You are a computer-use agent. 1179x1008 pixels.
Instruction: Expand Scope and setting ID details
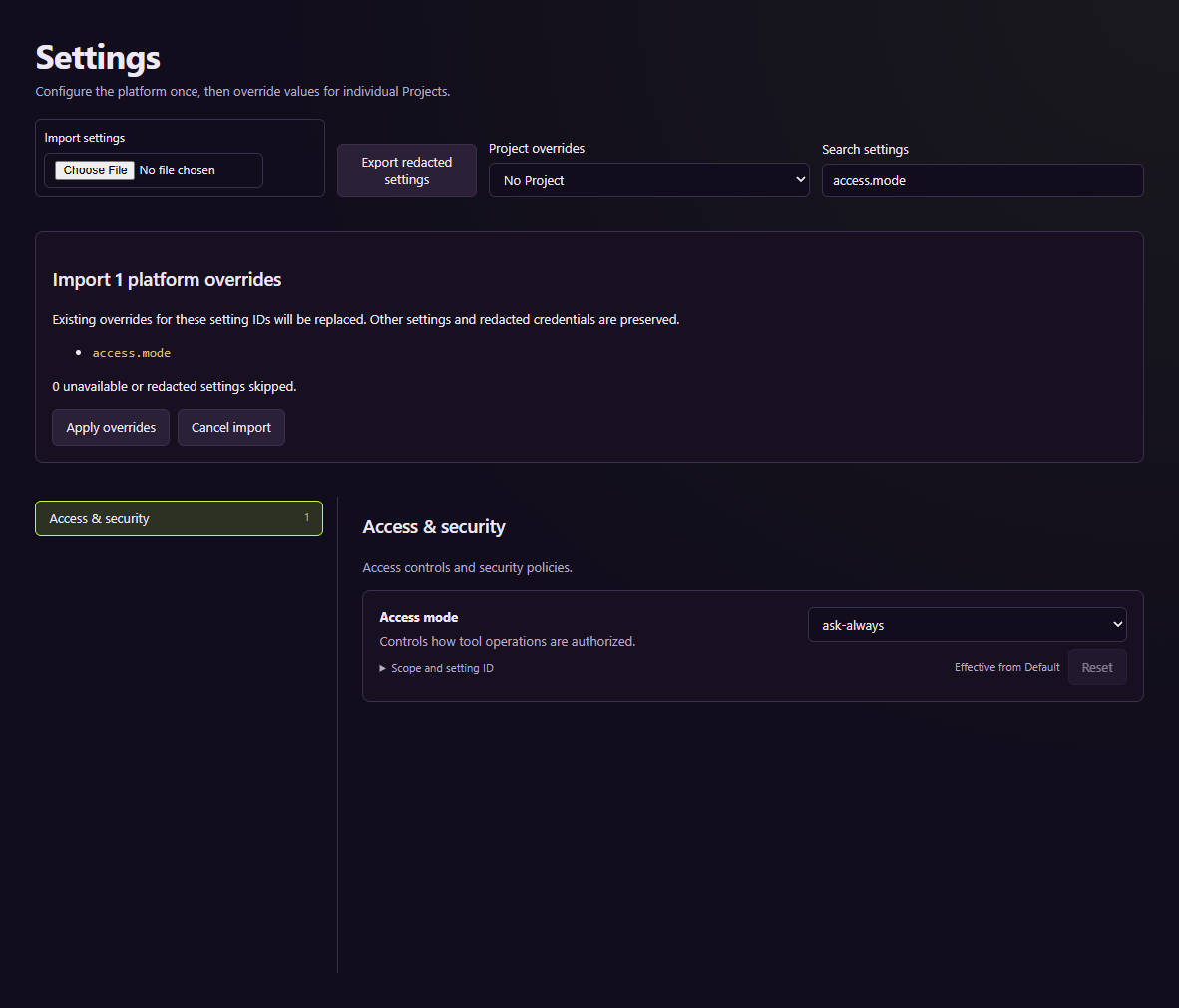[x=436, y=668]
